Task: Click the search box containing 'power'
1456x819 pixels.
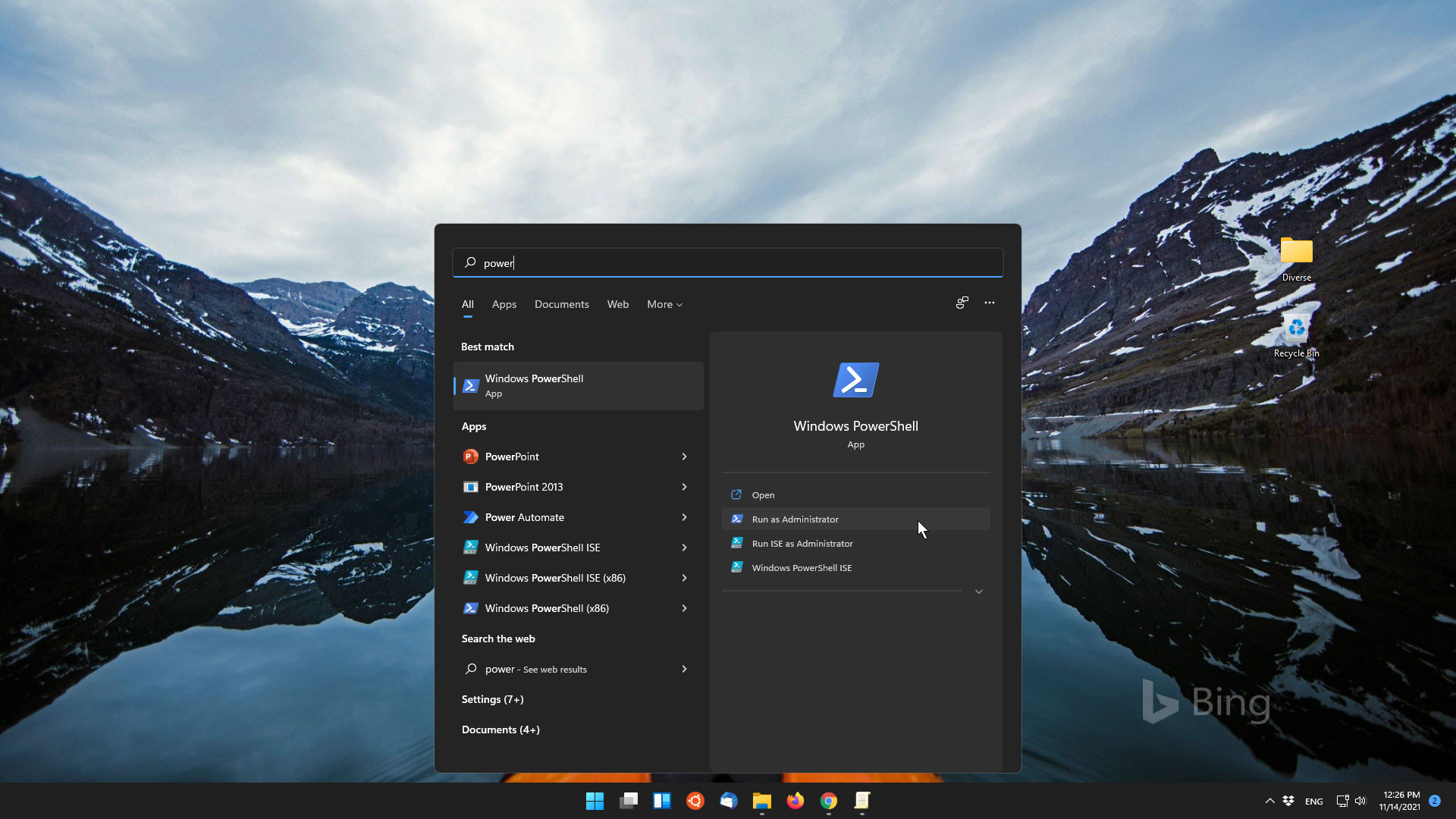Action: coord(728,262)
